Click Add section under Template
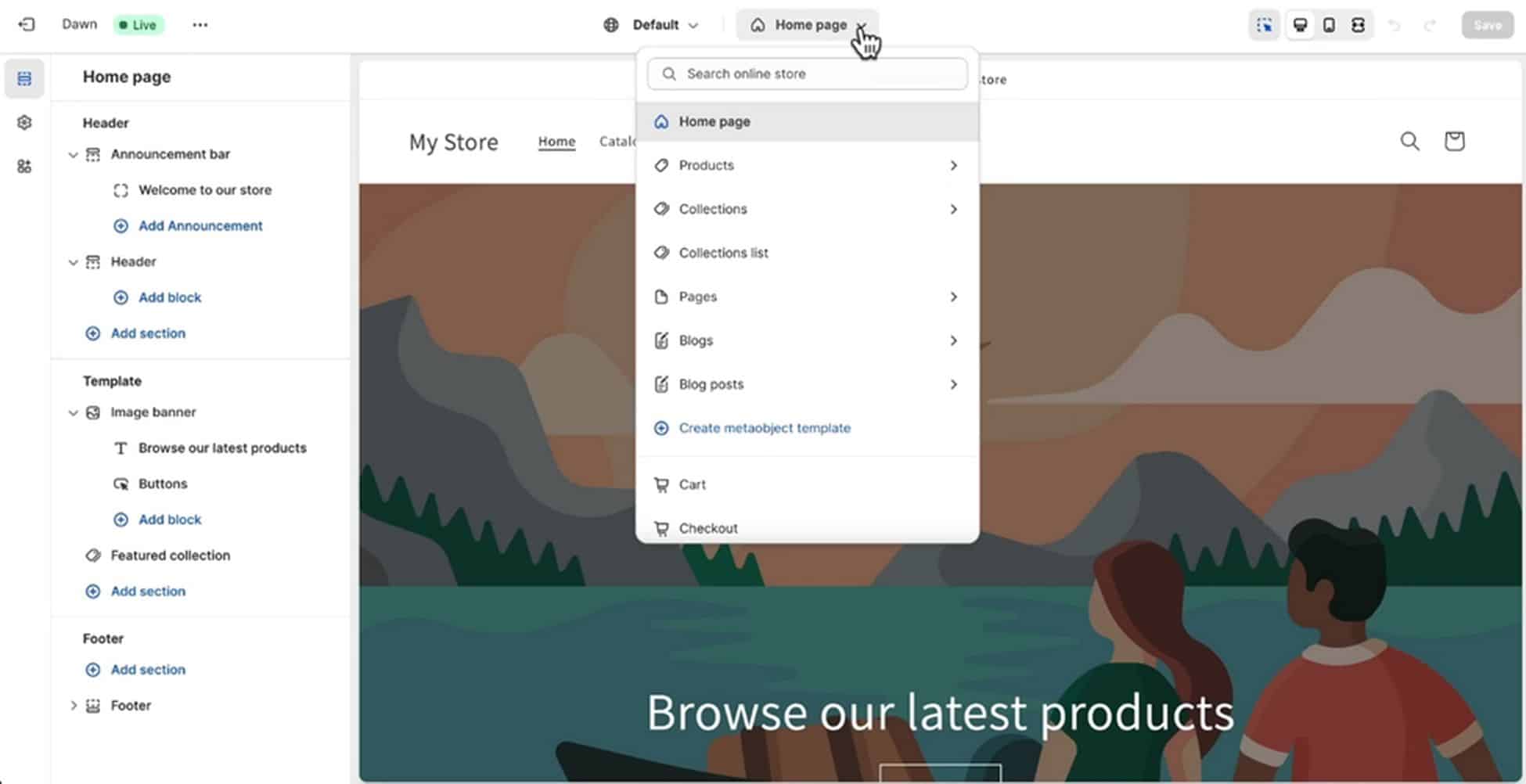The image size is (1526, 784). 148,591
